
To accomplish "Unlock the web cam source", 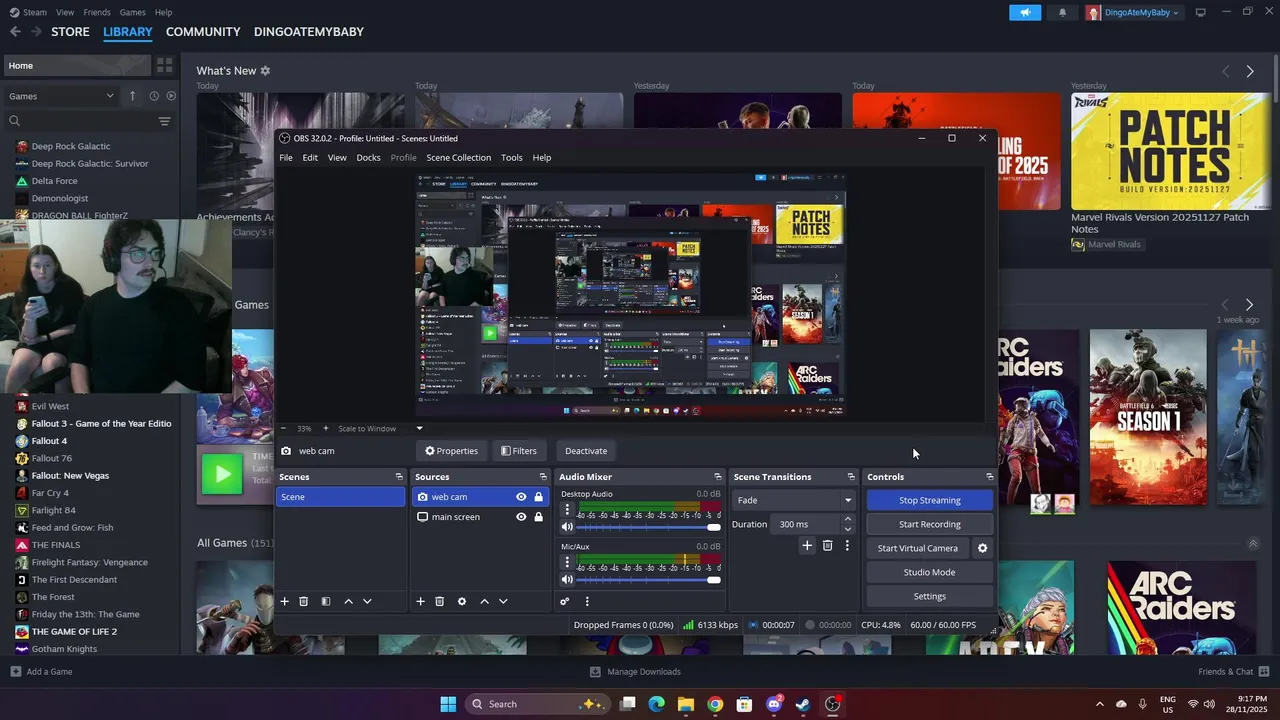I will [539, 497].
